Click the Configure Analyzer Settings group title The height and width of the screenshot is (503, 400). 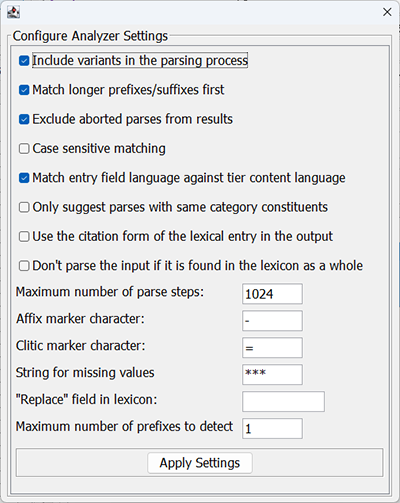pos(90,36)
